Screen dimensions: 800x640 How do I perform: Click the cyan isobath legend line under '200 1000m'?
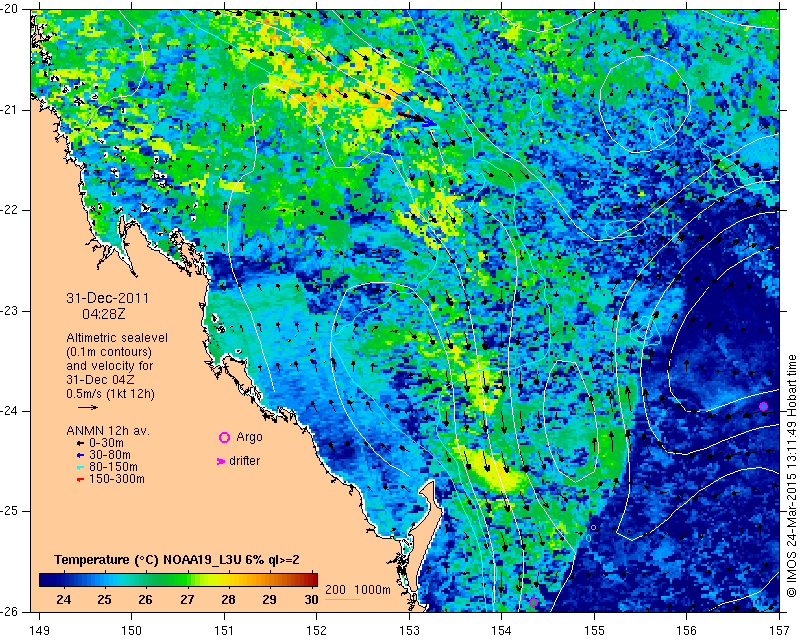pos(342,599)
